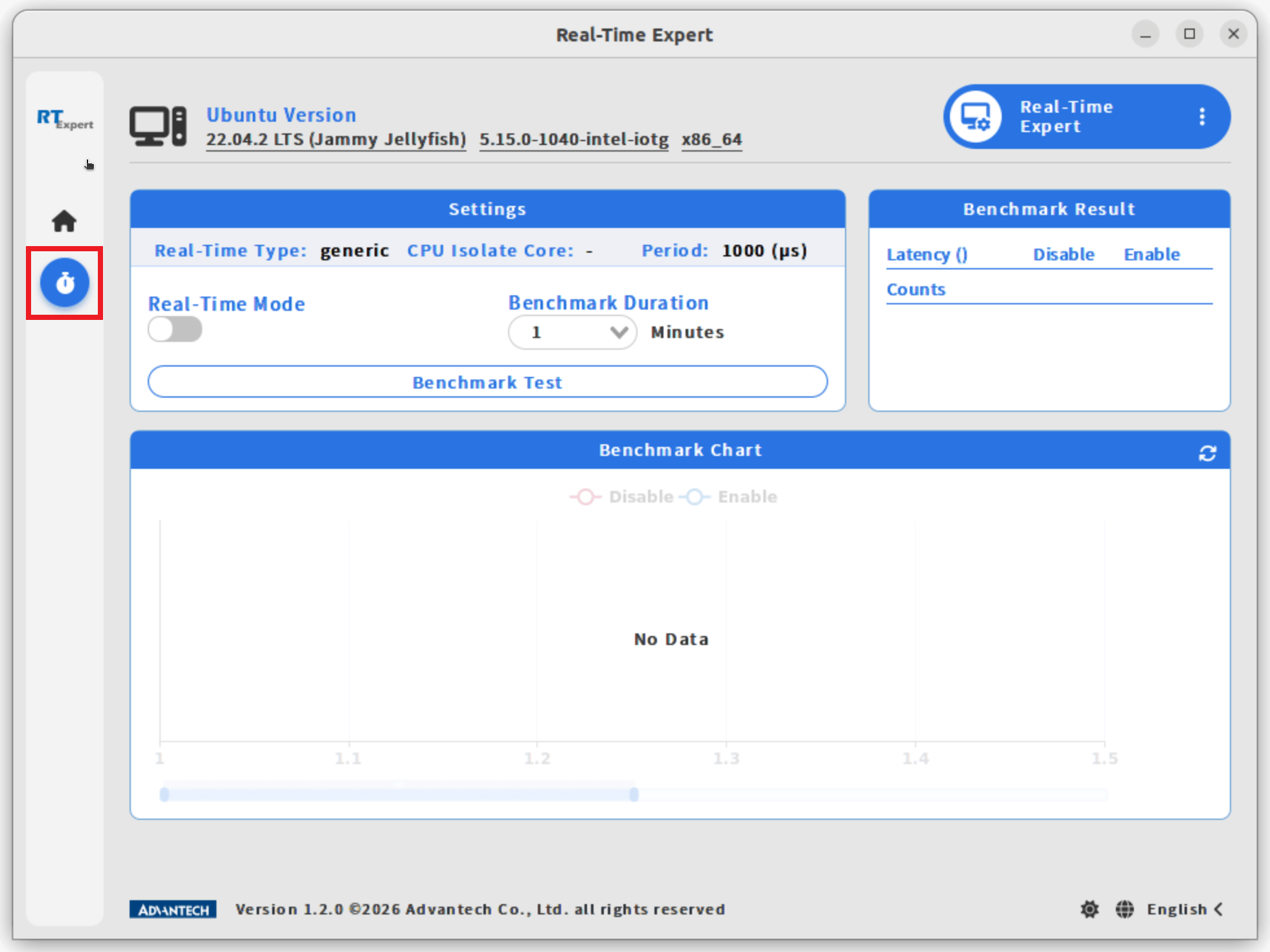Click the Benchmark Chart header title
The image size is (1270, 952).
680,450
